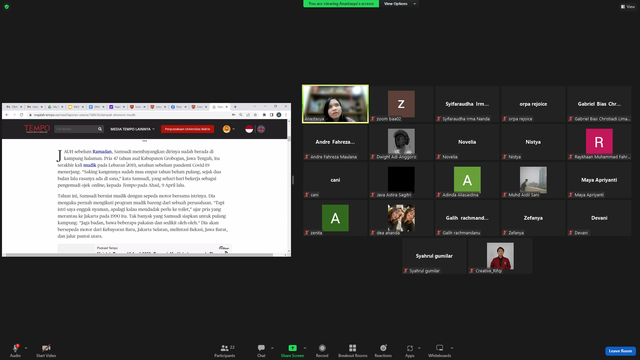Click the Tempo logo in shared browser
This screenshot has height=360, width=640.
coord(37,129)
